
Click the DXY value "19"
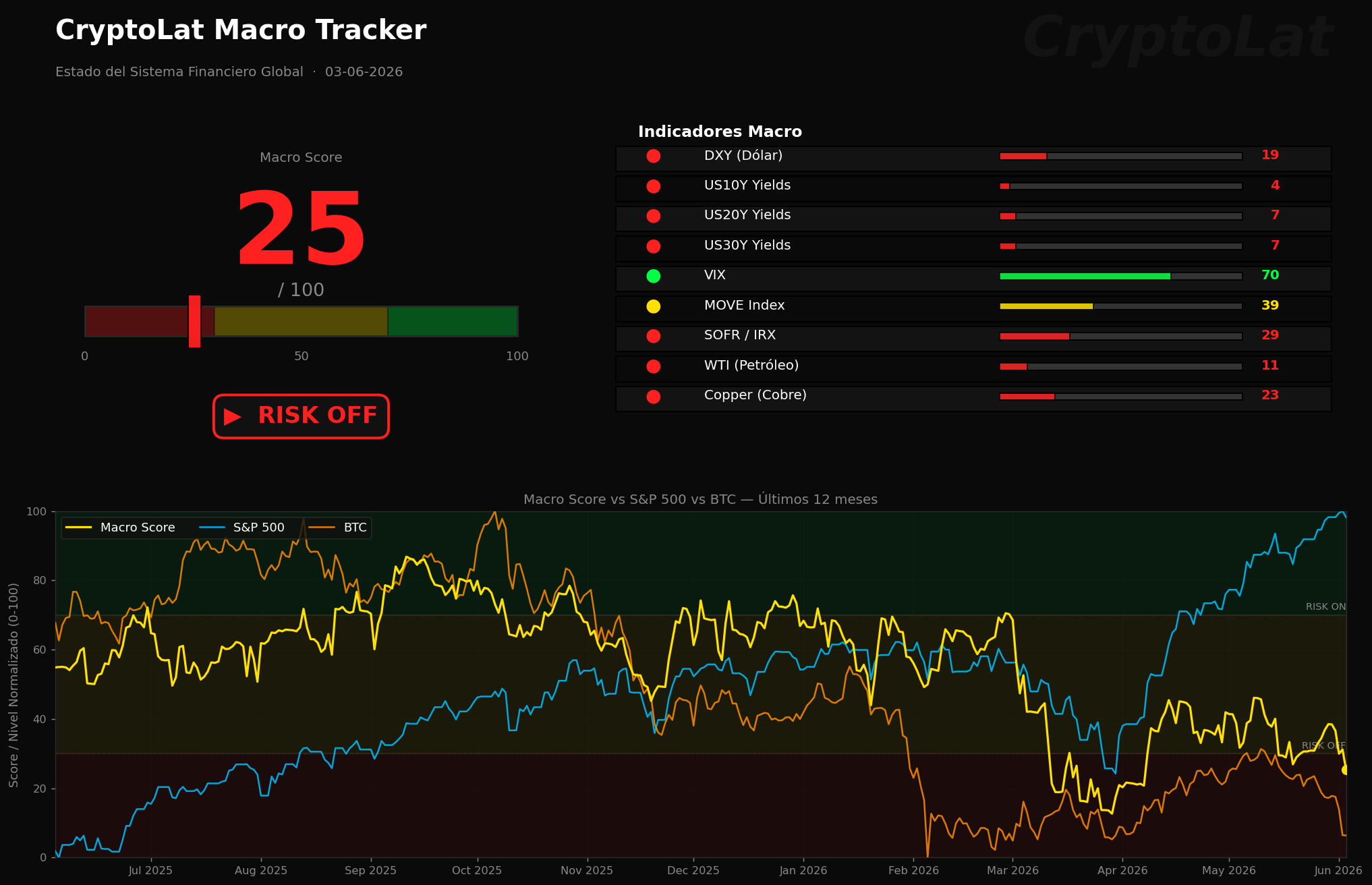coord(1270,155)
